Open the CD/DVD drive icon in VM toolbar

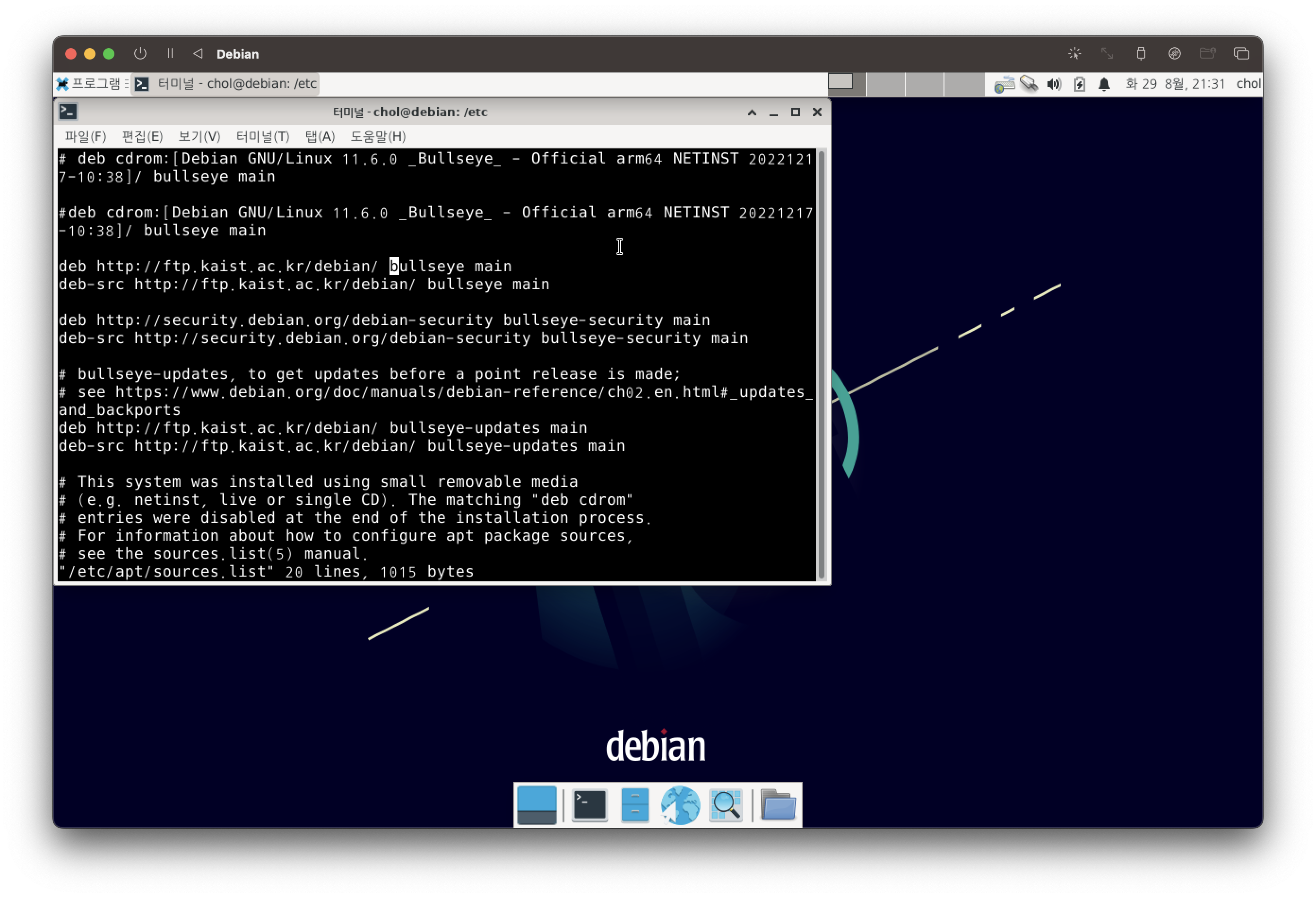[x=1175, y=54]
